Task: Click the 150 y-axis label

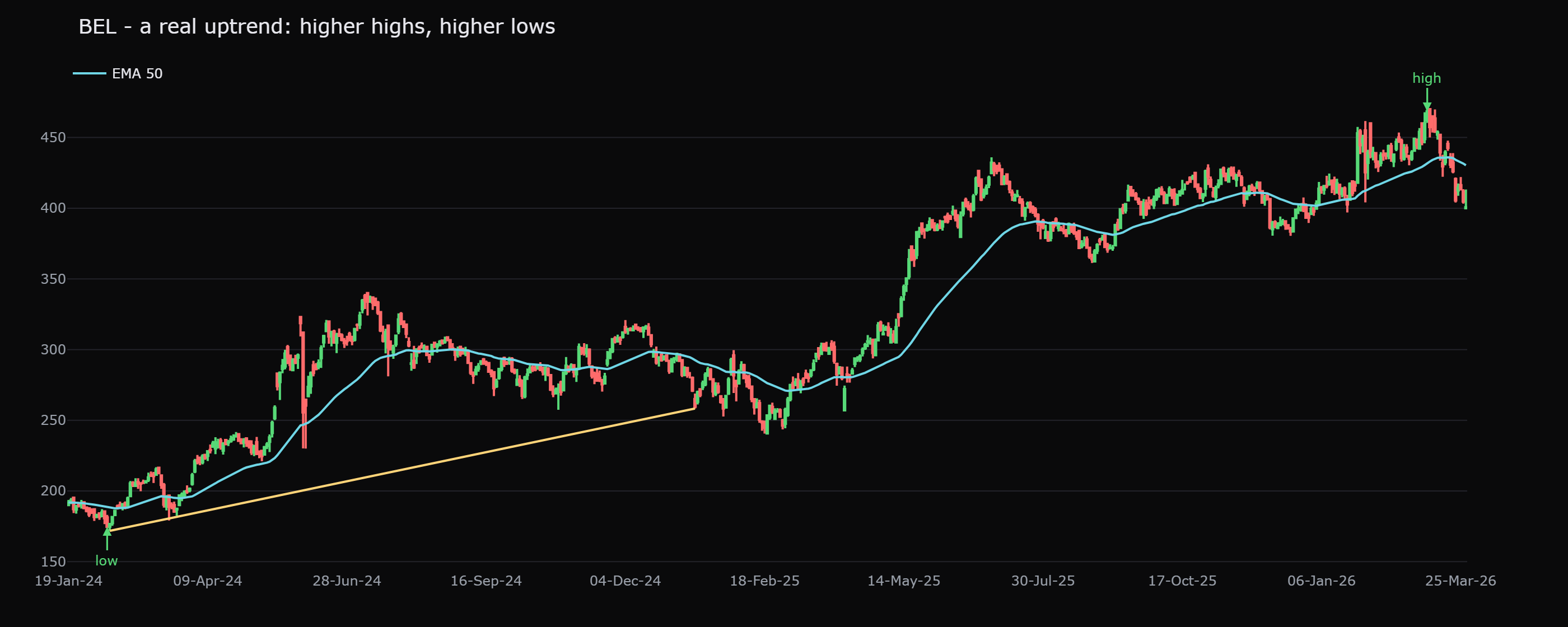Action: pos(53,562)
